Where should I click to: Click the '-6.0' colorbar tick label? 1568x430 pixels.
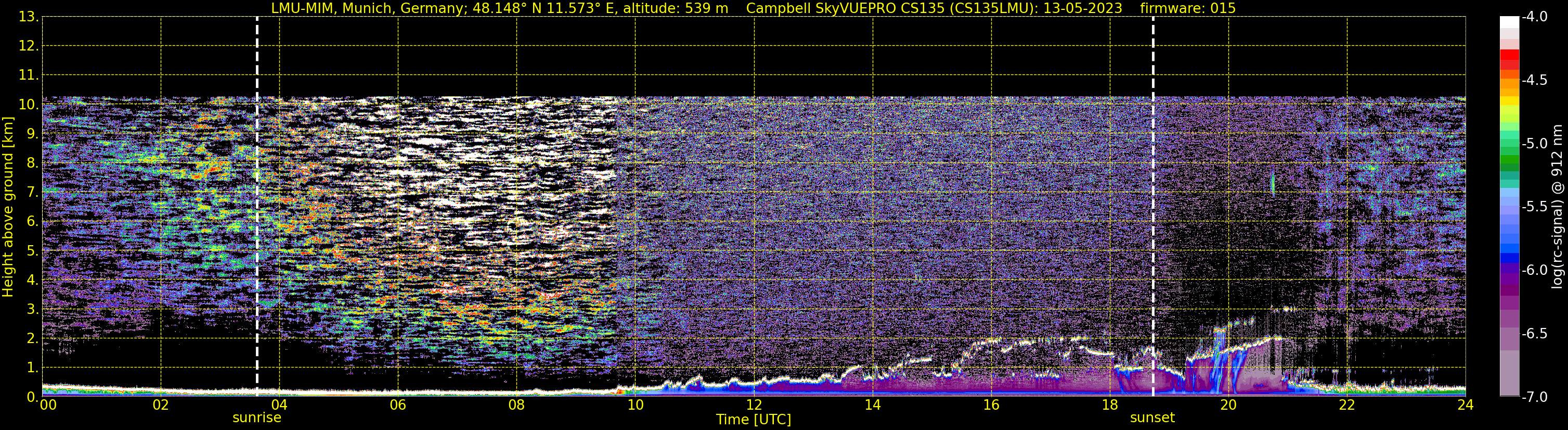click(1534, 270)
